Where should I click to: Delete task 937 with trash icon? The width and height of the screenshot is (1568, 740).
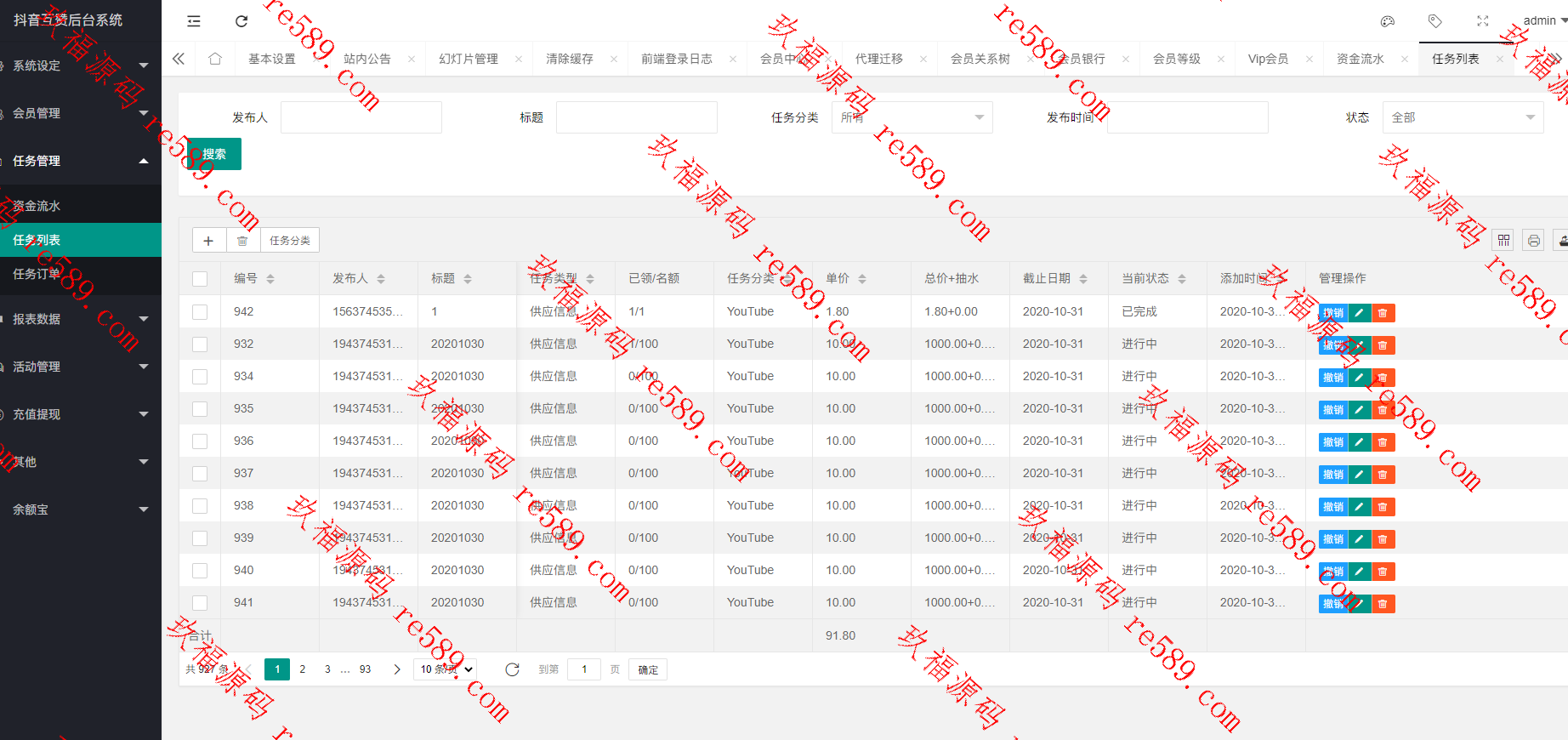pyautogui.click(x=1383, y=475)
